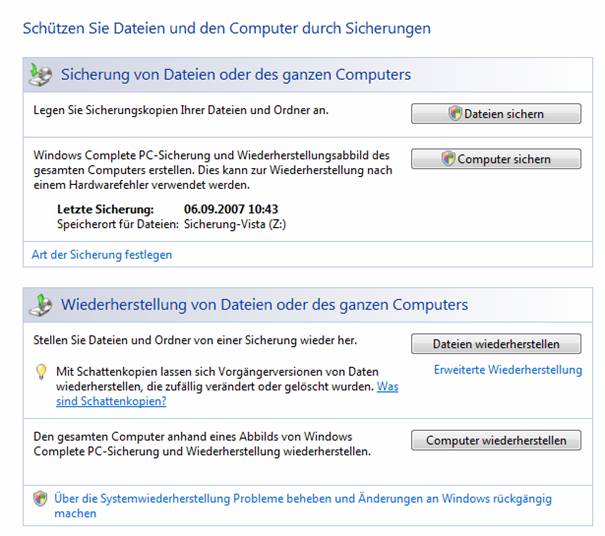Open the Art der Sicherung festlegen link
605x536 pixels.
[x=102, y=255]
